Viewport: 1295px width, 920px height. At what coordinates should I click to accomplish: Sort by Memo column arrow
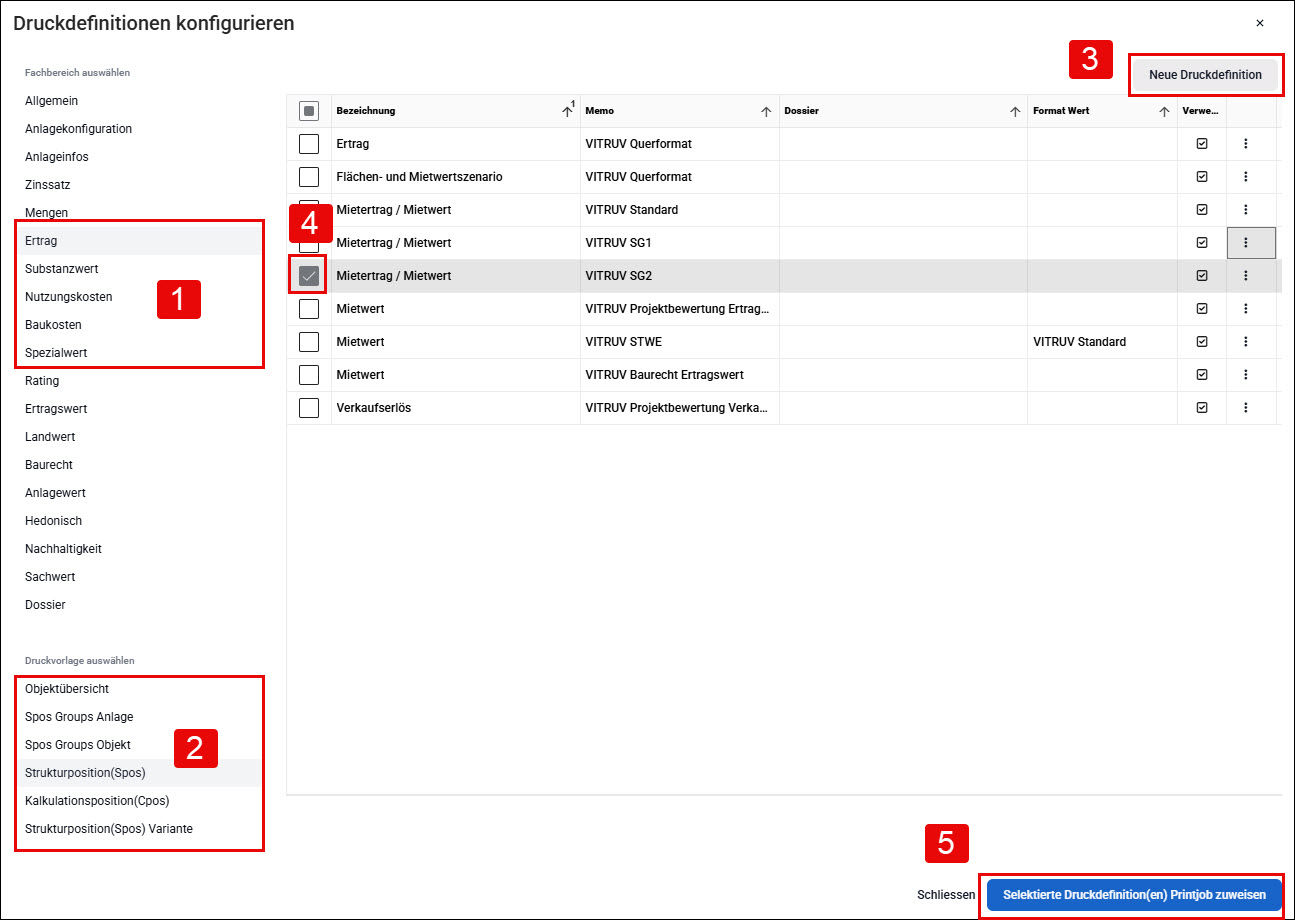(x=766, y=111)
